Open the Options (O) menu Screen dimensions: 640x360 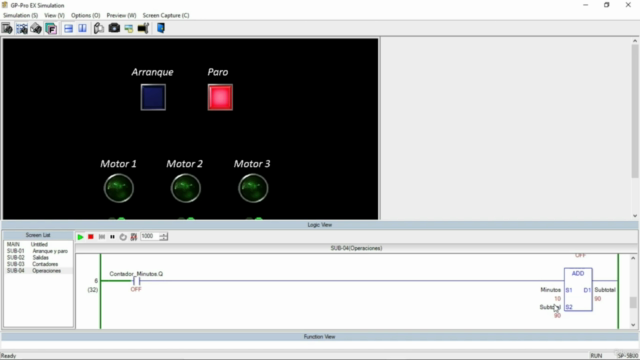85,16
